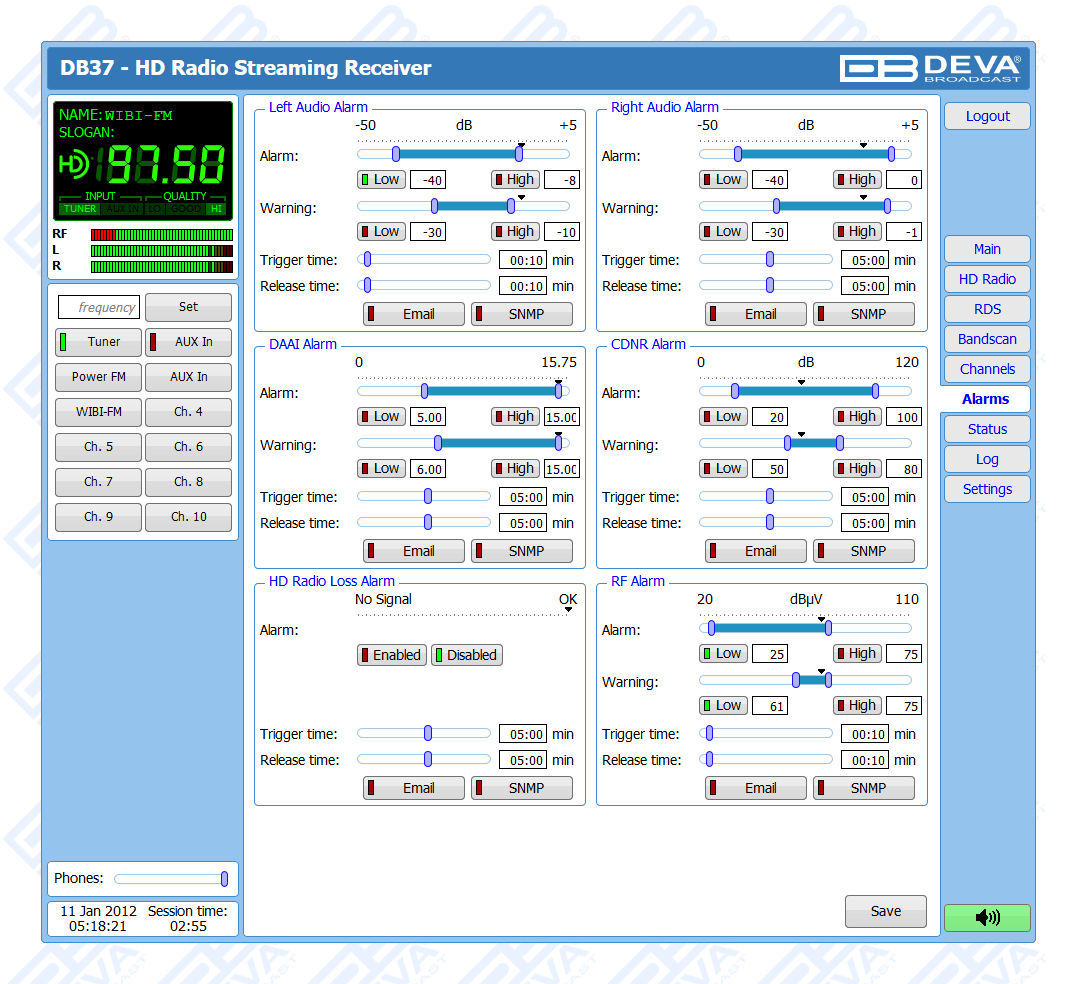This screenshot has height=984, width=1077.
Task: Click the Logout button
Action: coord(986,116)
